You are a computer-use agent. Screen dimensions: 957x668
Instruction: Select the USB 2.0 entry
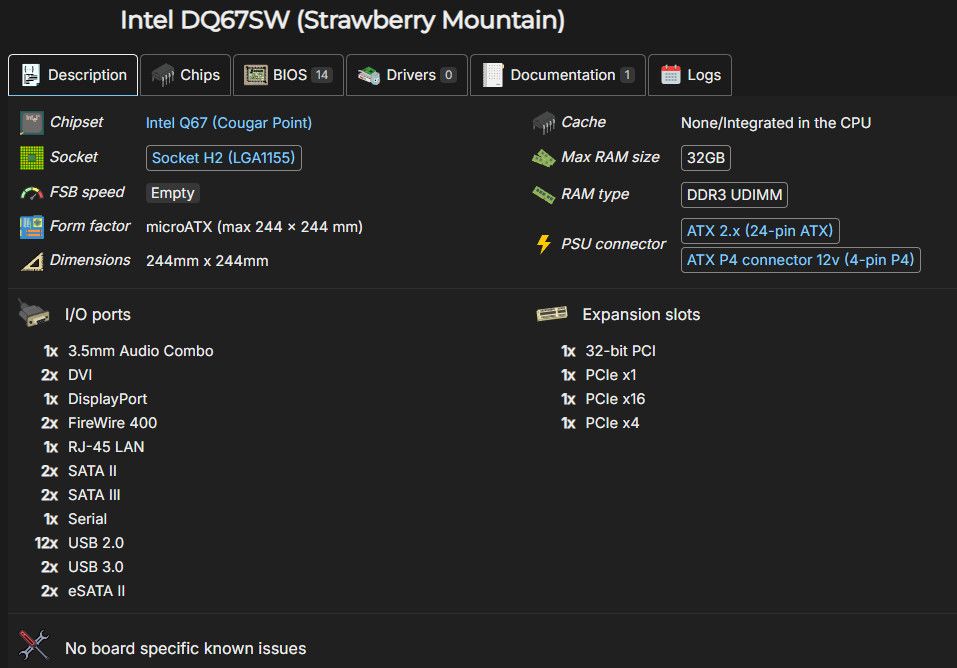(96, 543)
